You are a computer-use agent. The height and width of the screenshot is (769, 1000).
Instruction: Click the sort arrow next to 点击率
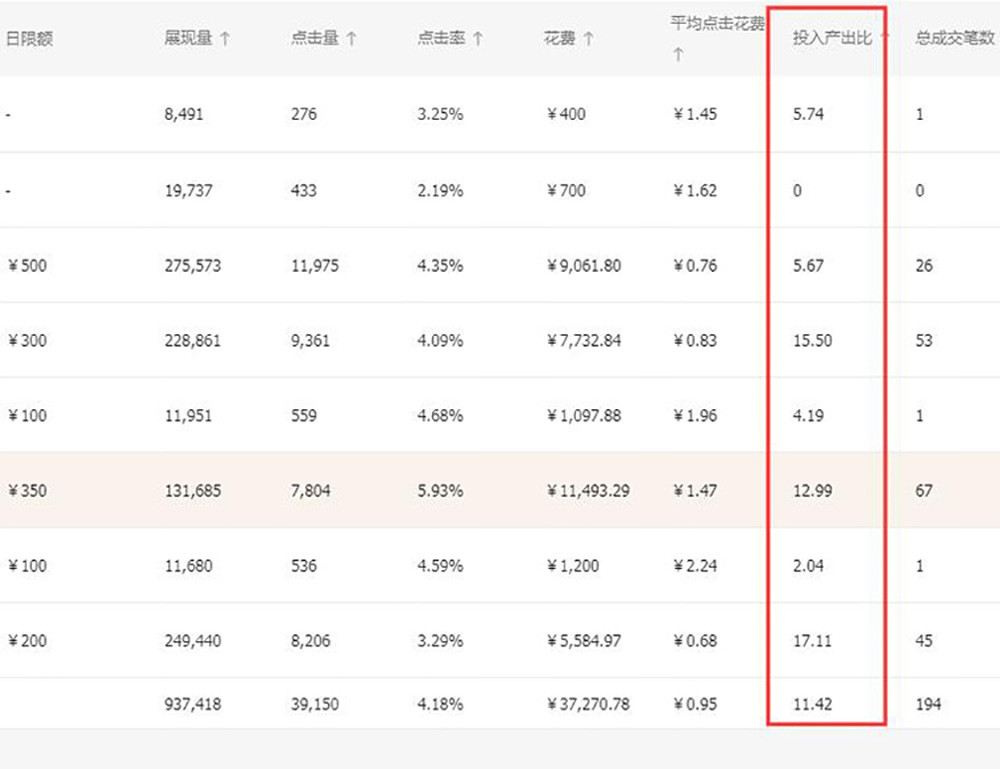478,39
